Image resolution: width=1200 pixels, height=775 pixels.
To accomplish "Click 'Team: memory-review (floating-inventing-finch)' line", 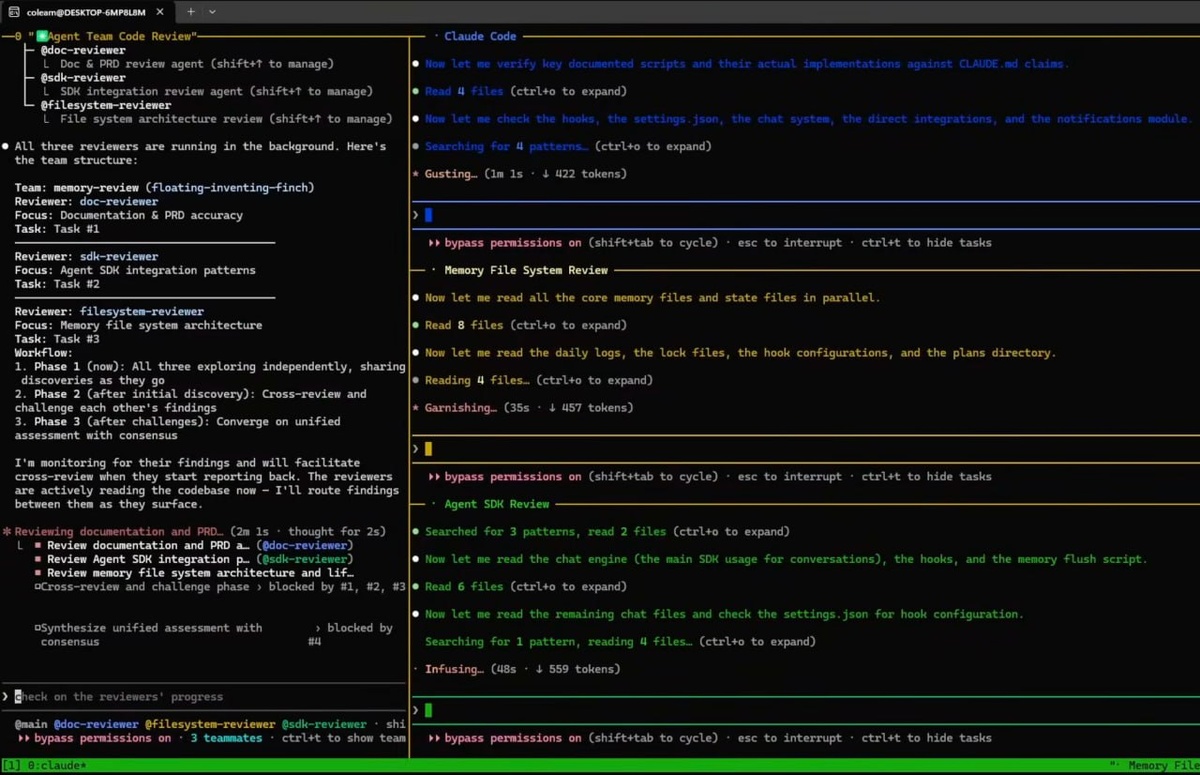I will 164,187.
